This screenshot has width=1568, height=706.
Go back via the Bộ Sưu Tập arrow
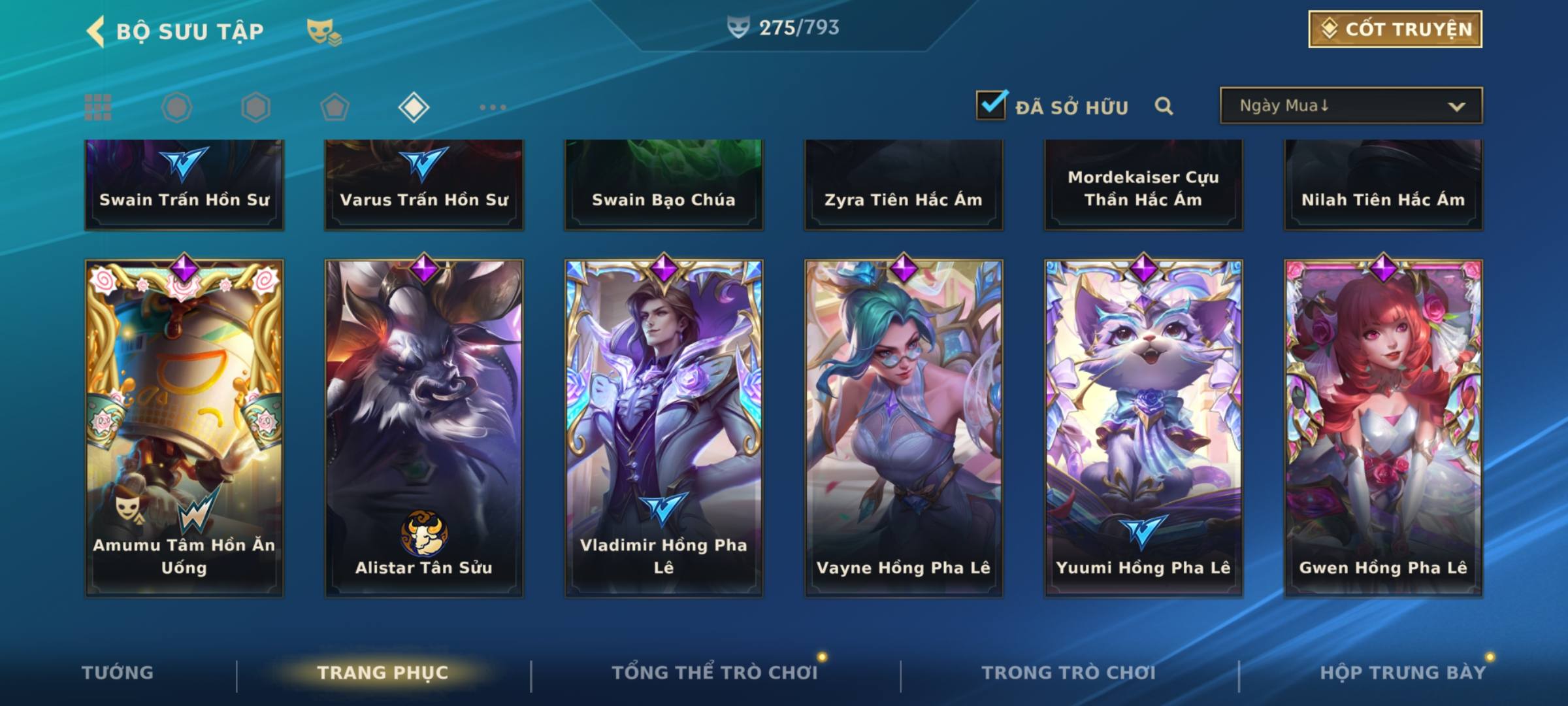95,31
